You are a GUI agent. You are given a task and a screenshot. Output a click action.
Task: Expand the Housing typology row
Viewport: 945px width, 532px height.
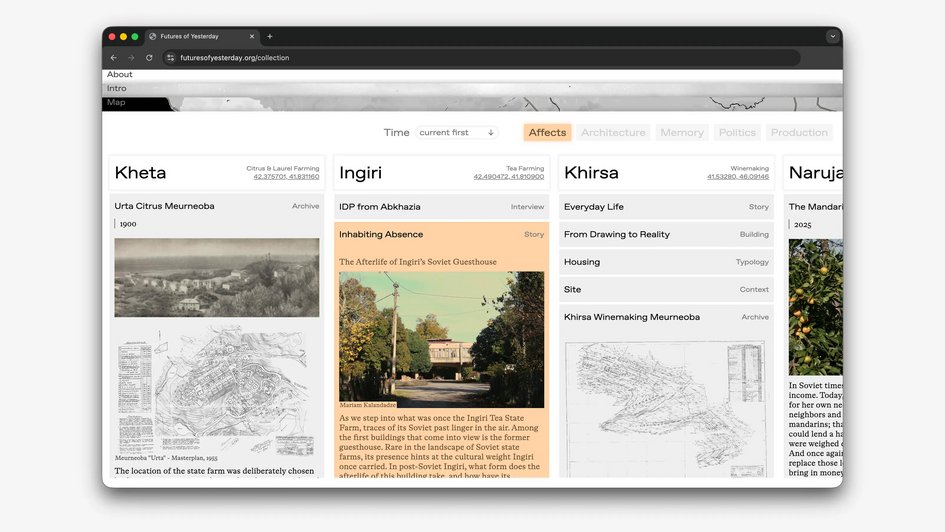667,262
